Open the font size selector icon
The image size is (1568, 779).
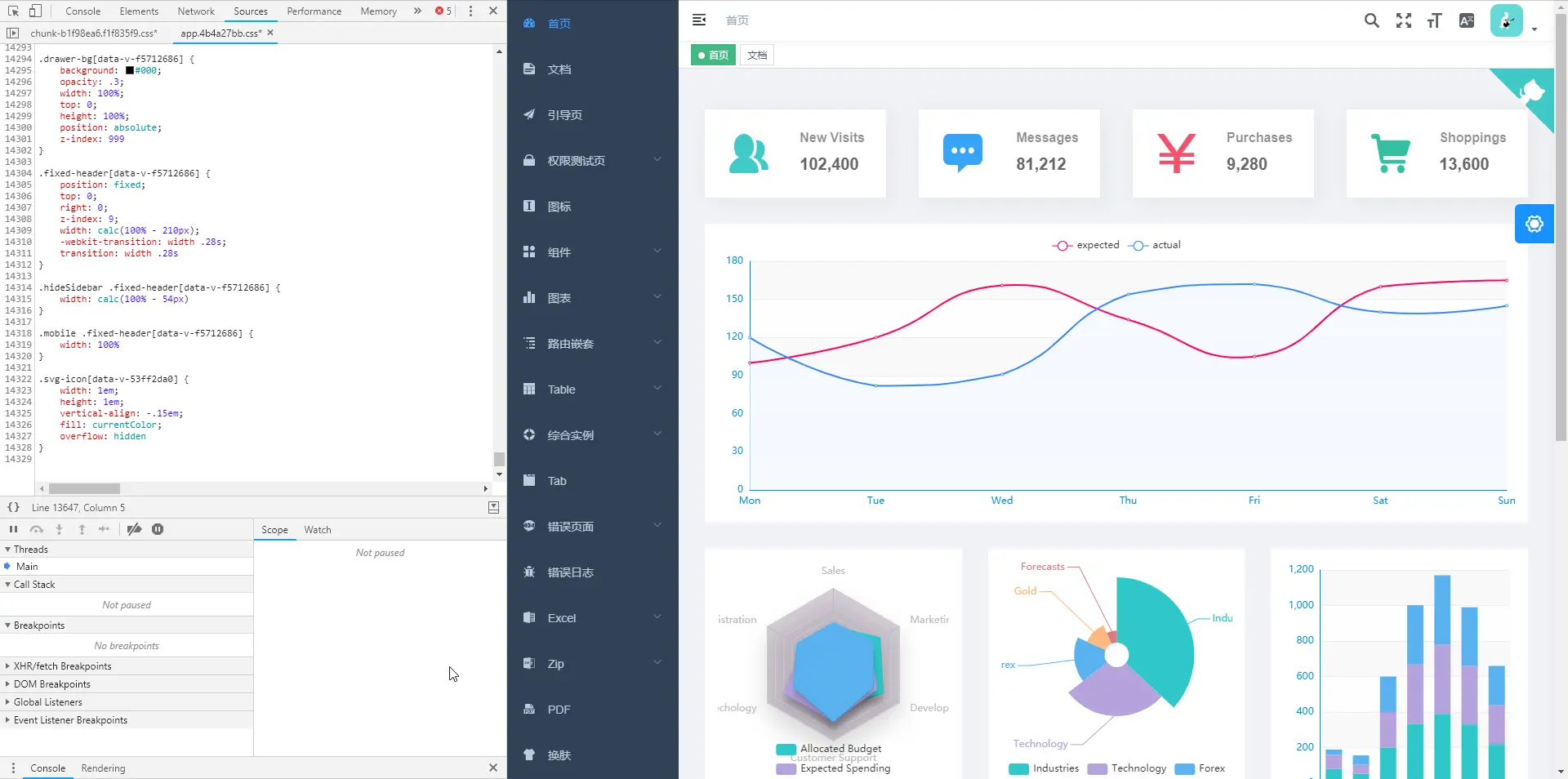[x=1435, y=20]
